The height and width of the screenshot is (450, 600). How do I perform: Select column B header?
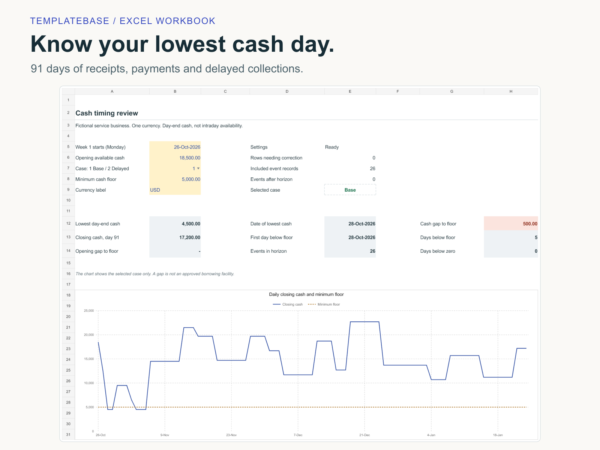point(175,91)
